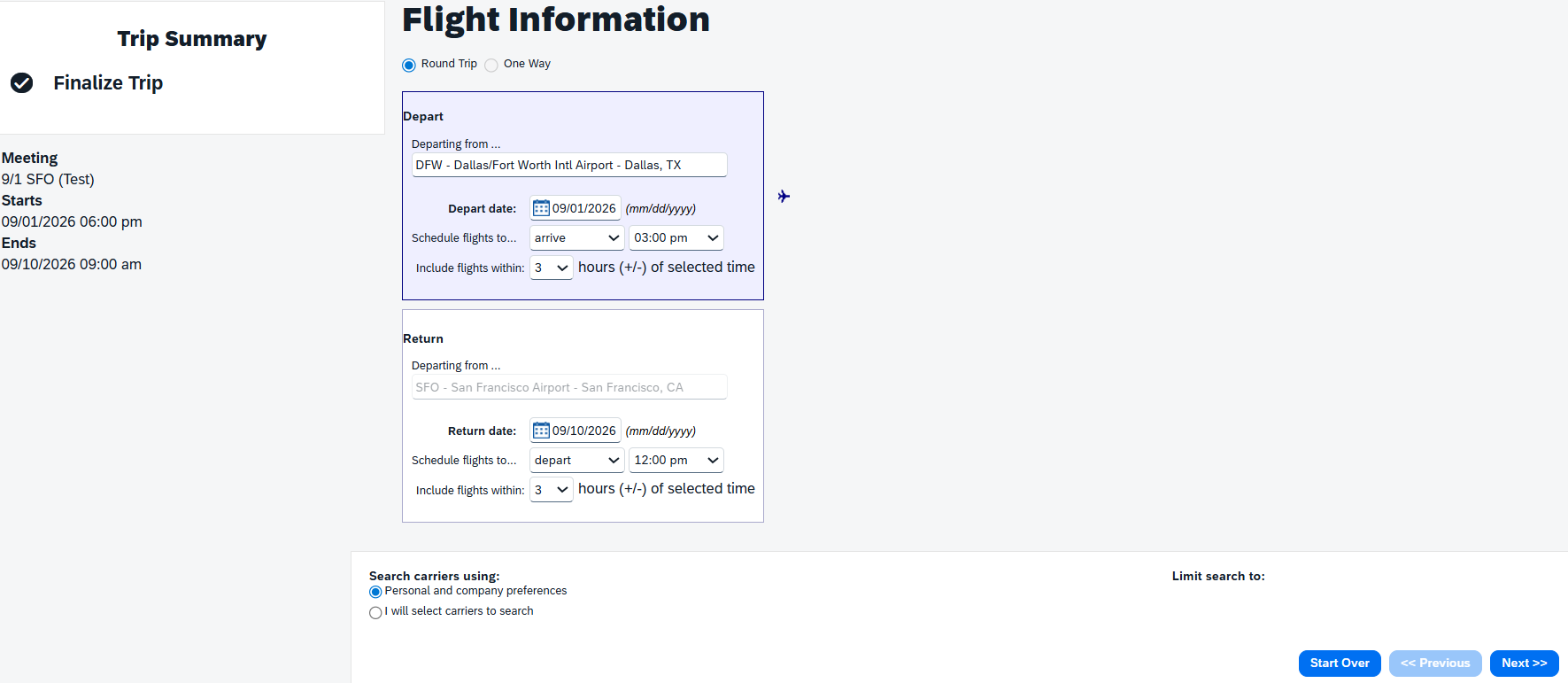Click the Next >> button
The height and width of the screenshot is (683, 1568).
[x=1525, y=663]
